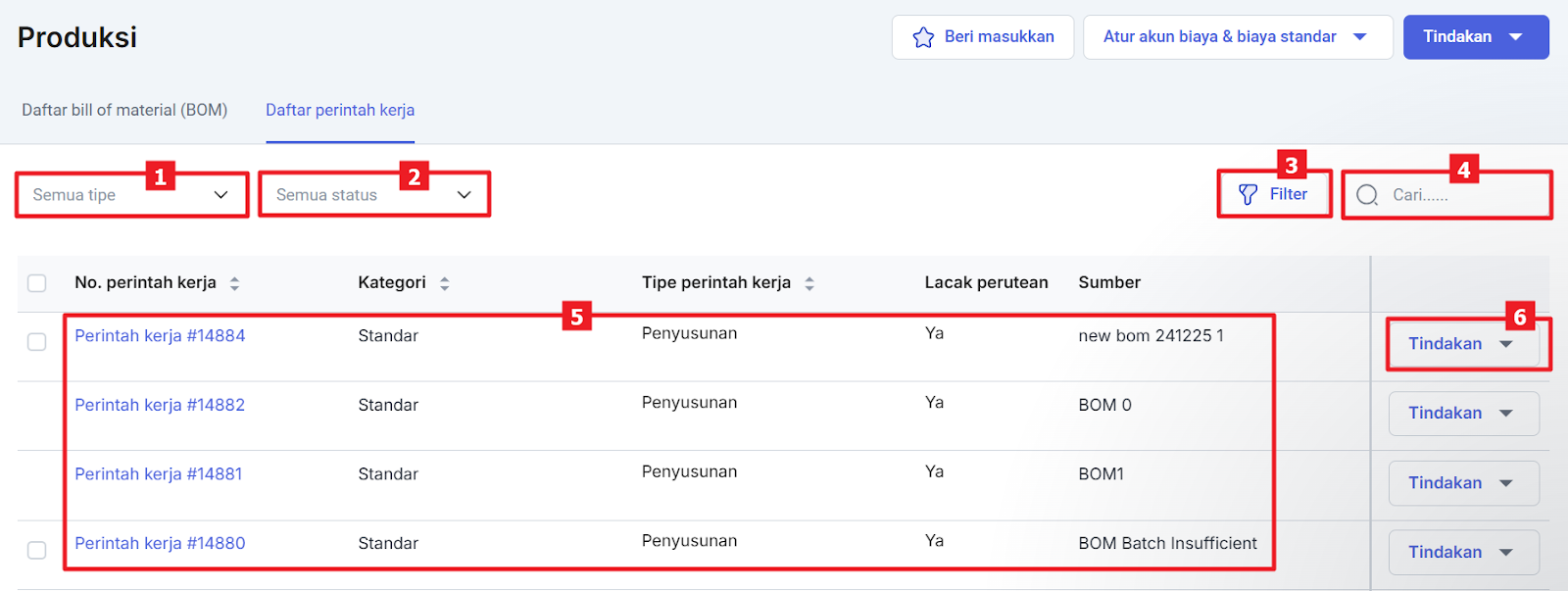Click the funnel Filter icon
Screen dimensions: 1568x591
pos(1248,195)
